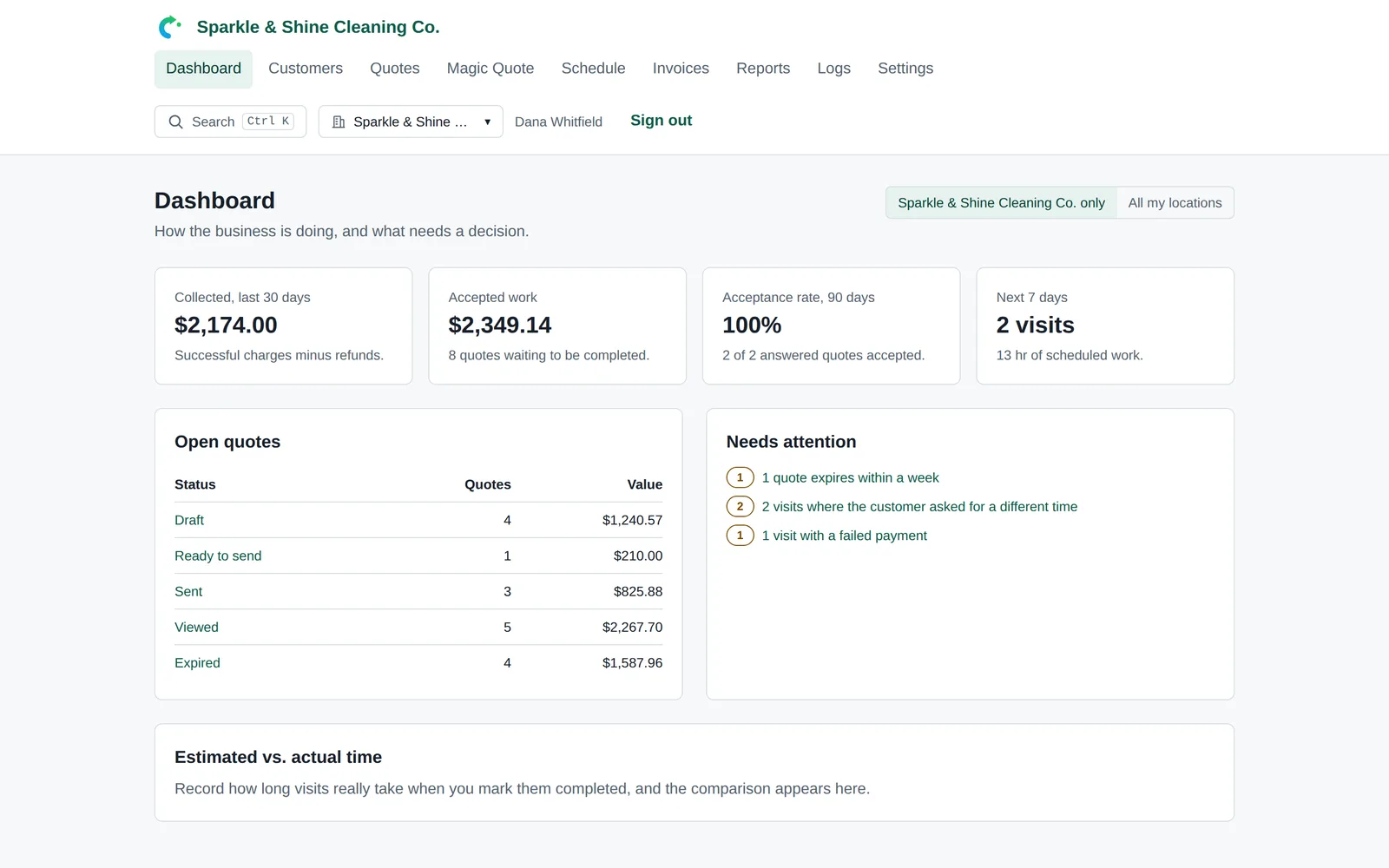Click the Ready to send value $210.00
This screenshot has height=868, width=1389.
coord(638,556)
